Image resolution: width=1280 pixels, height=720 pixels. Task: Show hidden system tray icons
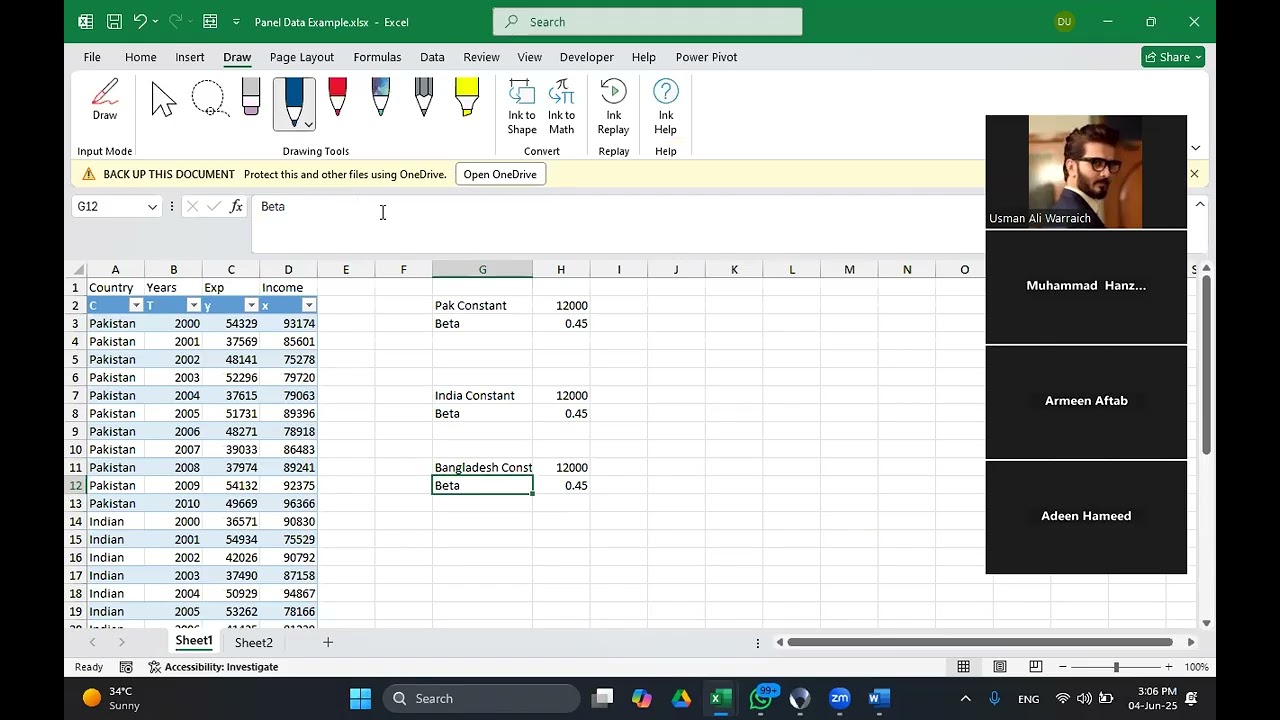[965, 698]
